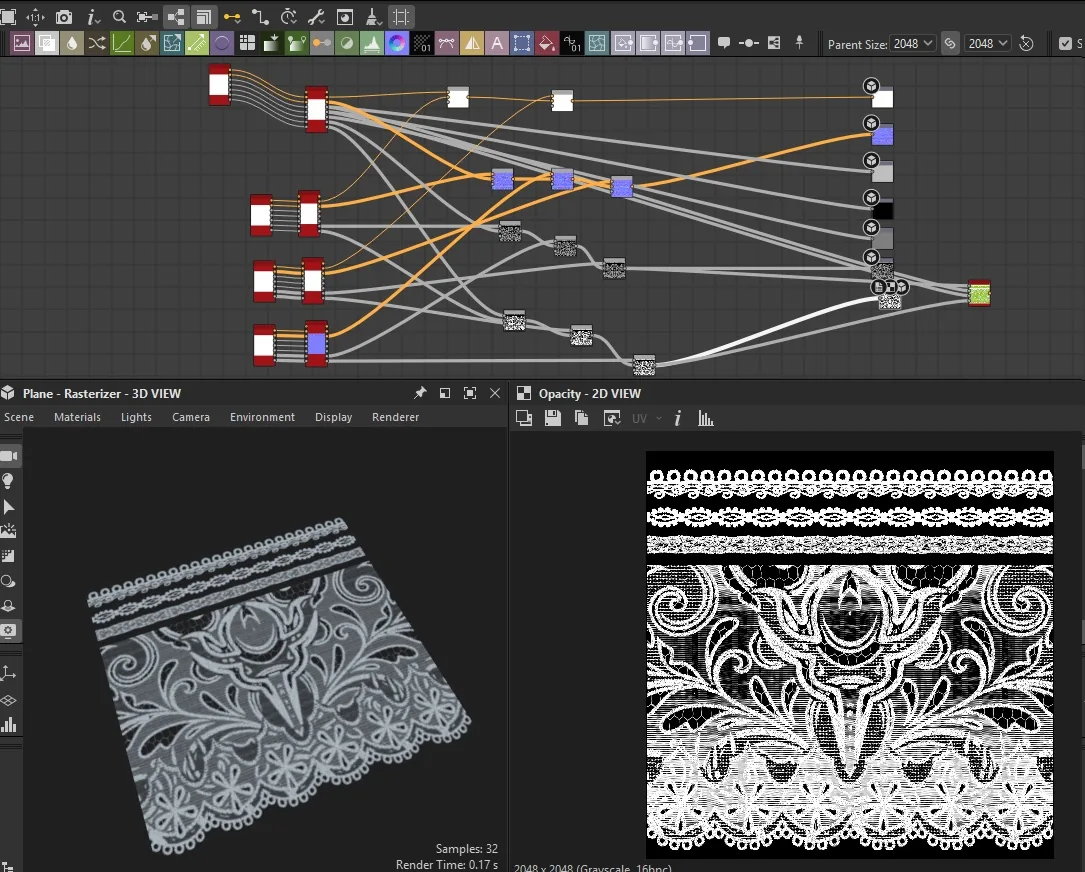Open the yellow link display mode dropdown

click(x=232, y=17)
